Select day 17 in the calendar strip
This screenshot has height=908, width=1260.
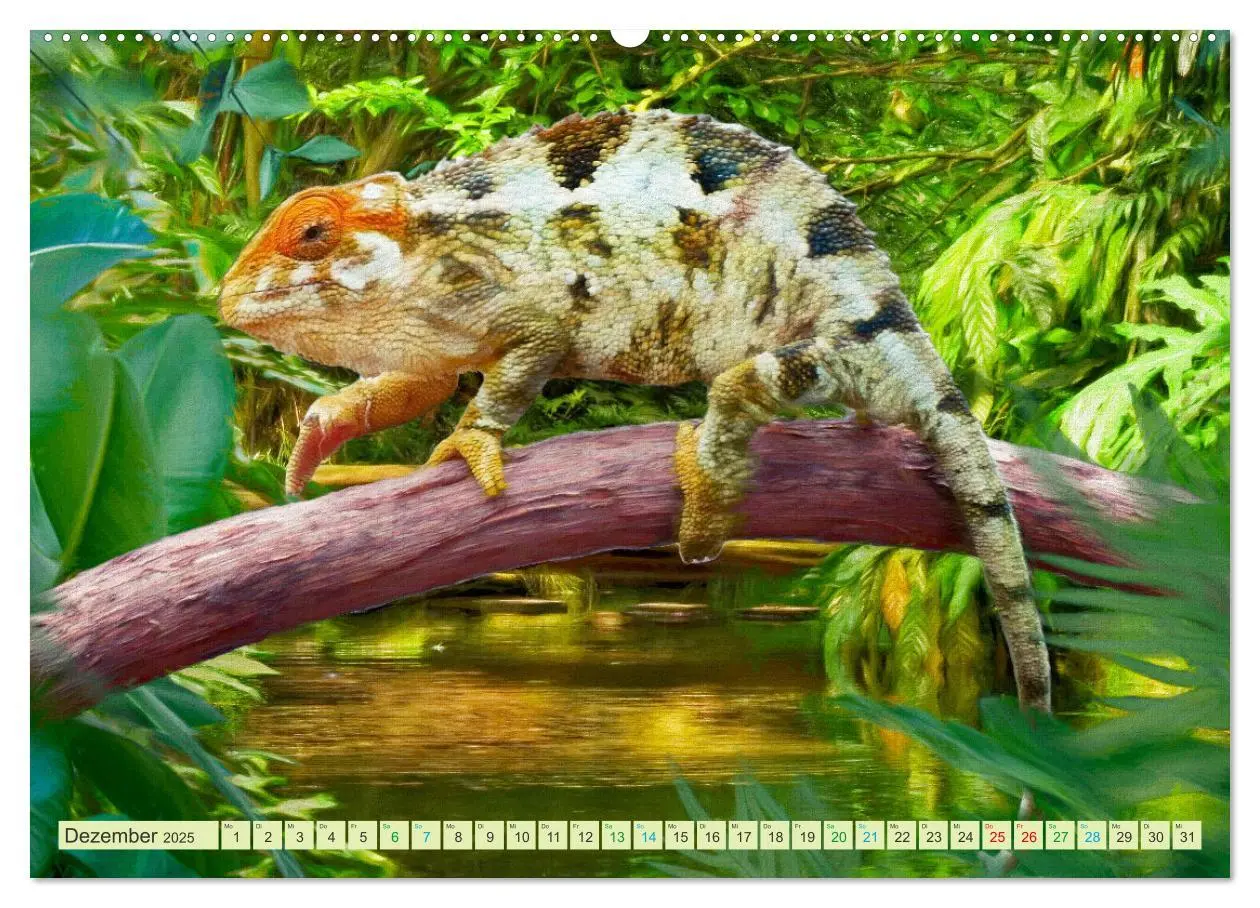pos(743,836)
